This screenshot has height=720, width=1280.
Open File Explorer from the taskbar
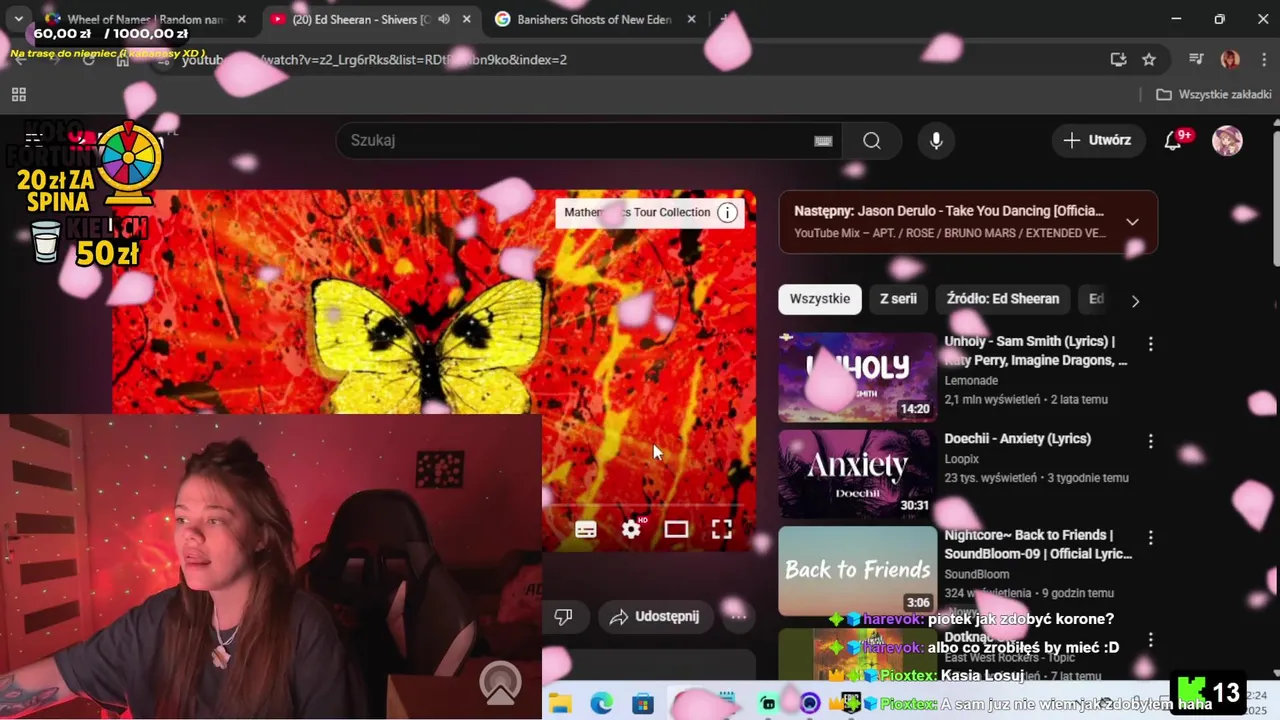point(559,703)
